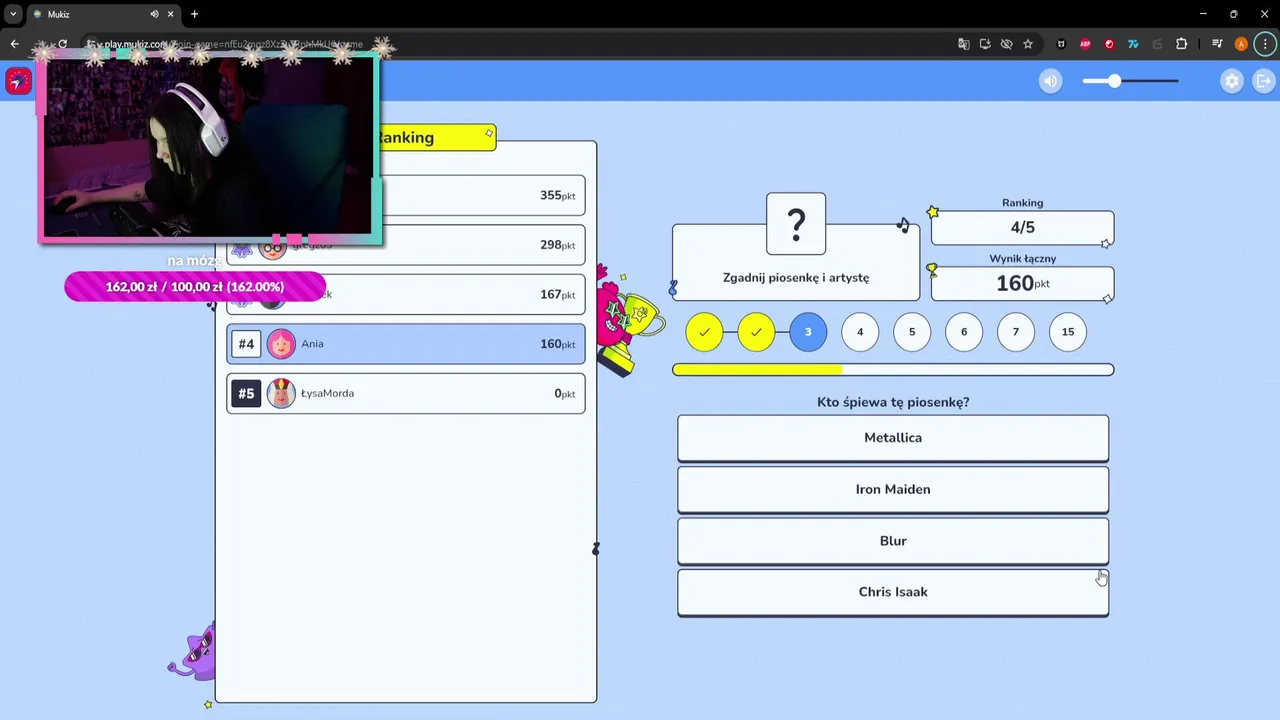Select ŁysaMorda's #5 ranking row
1280x720 pixels.
pyautogui.click(x=406, y=393)
